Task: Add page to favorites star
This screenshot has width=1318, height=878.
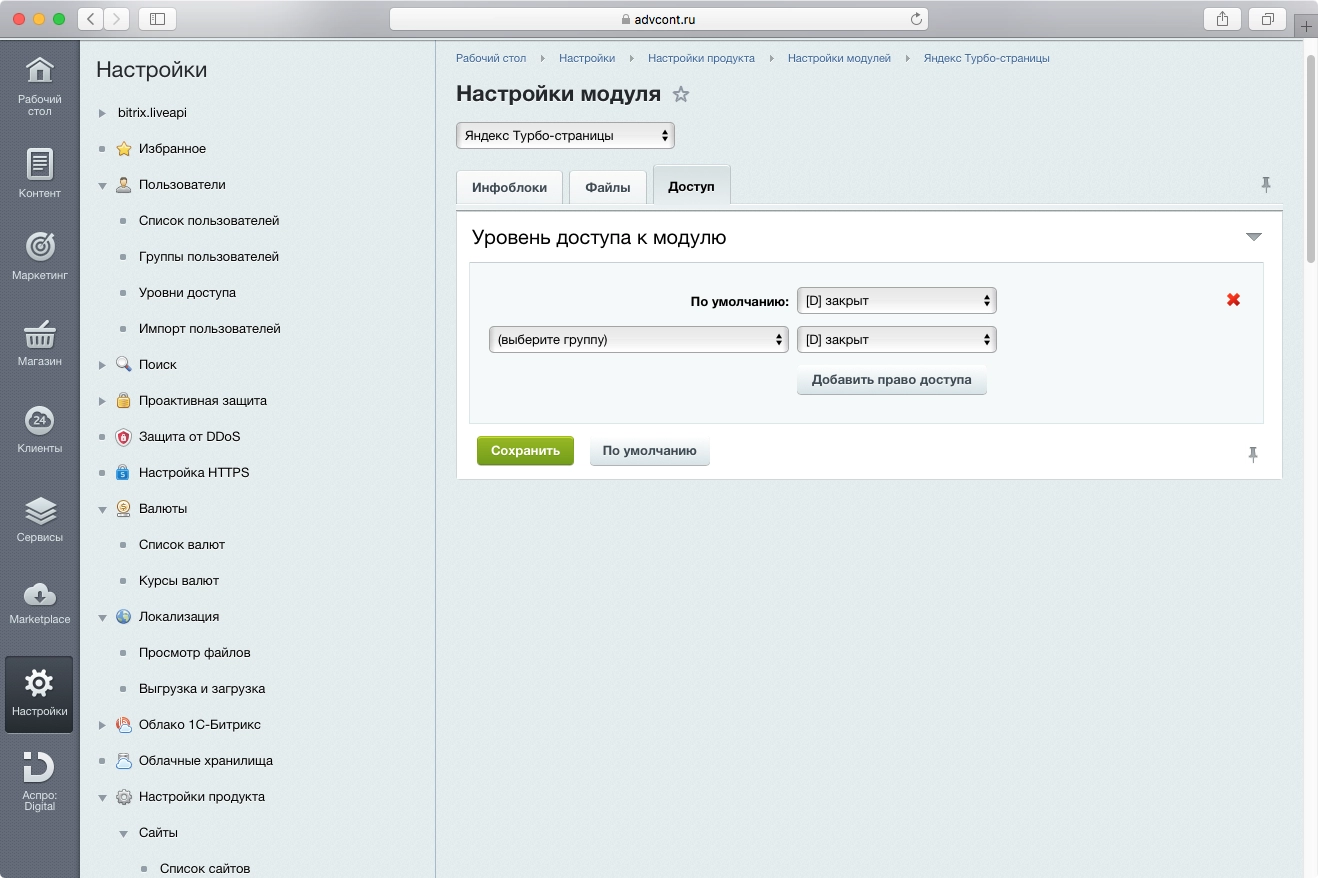Action: click(681, 95)
